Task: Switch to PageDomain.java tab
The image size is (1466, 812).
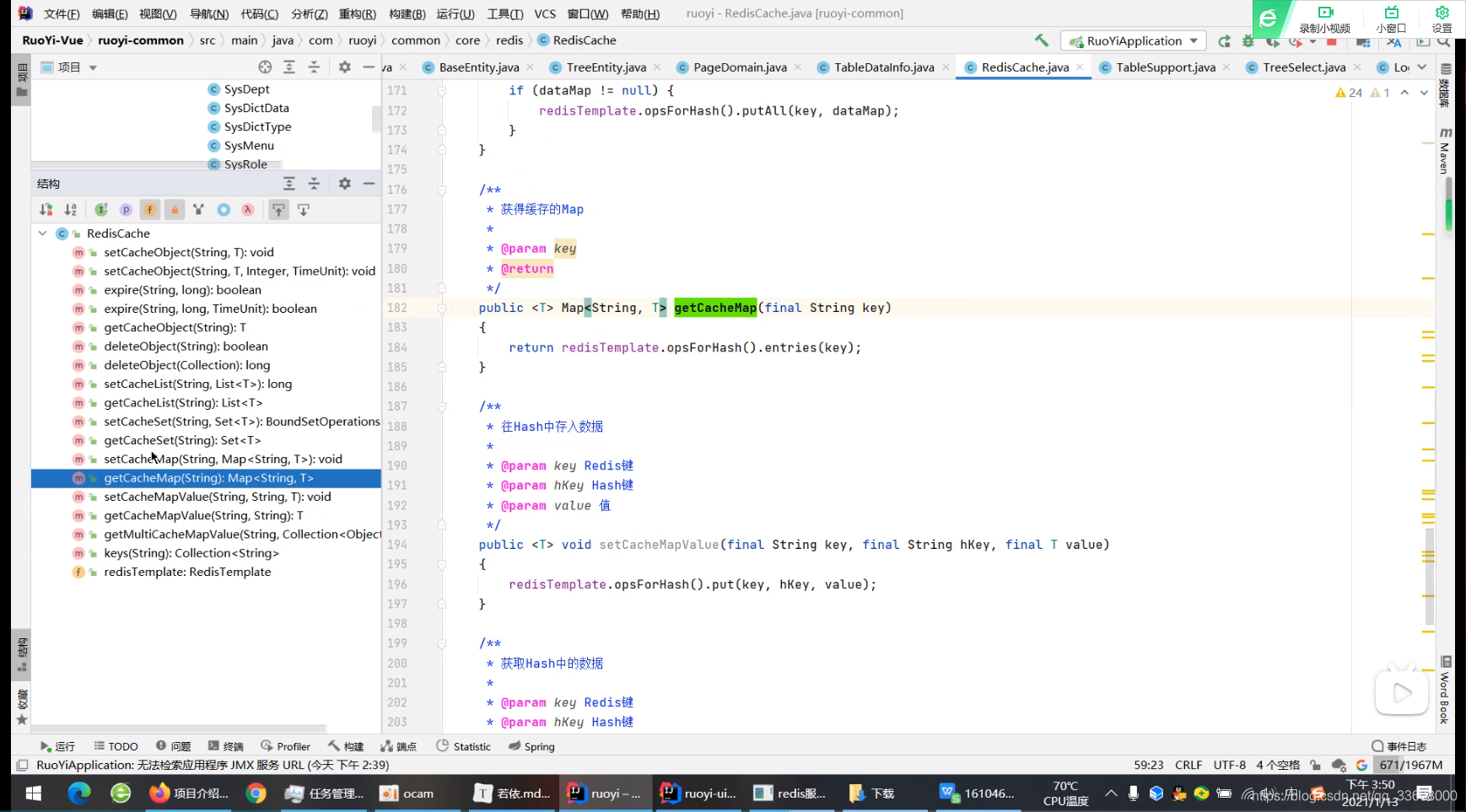Action: (740, 67)
